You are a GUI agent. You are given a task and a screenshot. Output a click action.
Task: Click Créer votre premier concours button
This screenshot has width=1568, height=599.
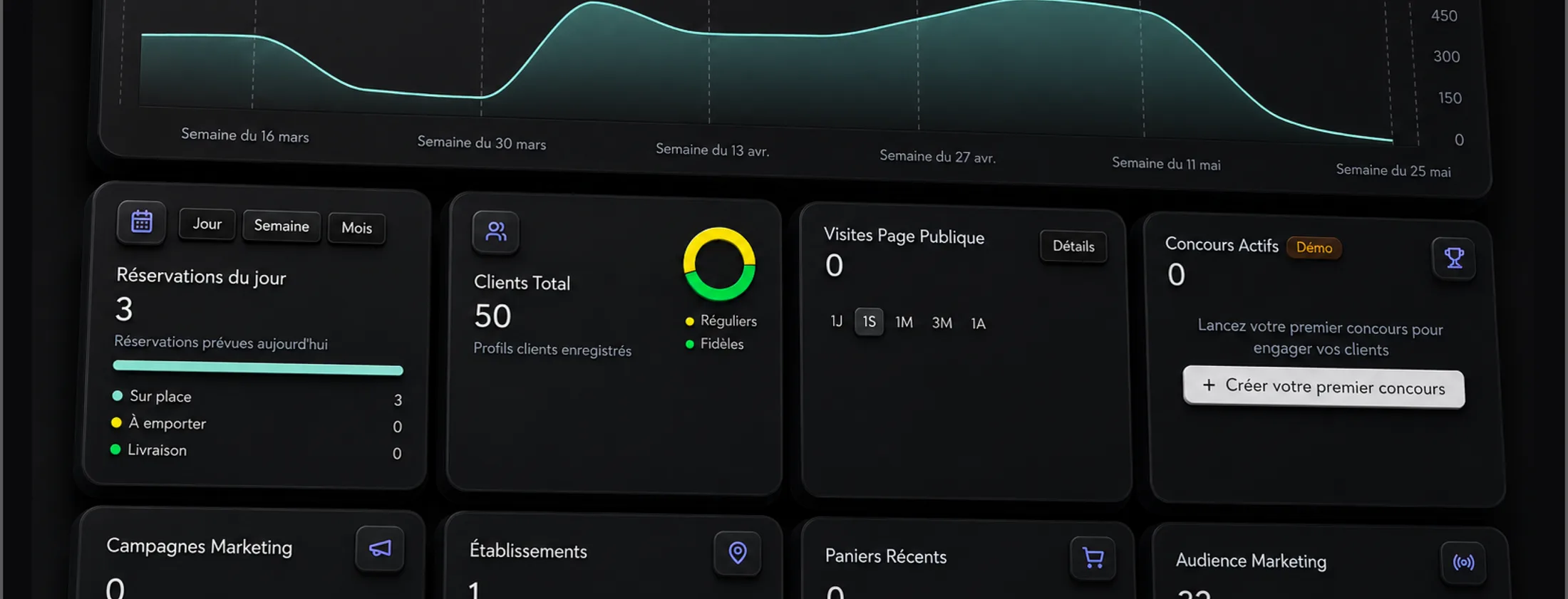(1324, 387)
